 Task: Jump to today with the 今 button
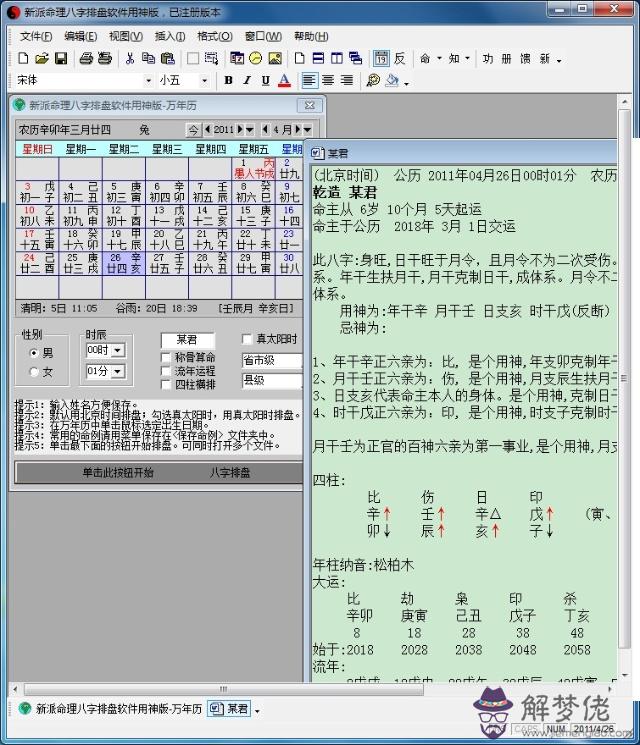pyautogui.click(x=193, y=129)
